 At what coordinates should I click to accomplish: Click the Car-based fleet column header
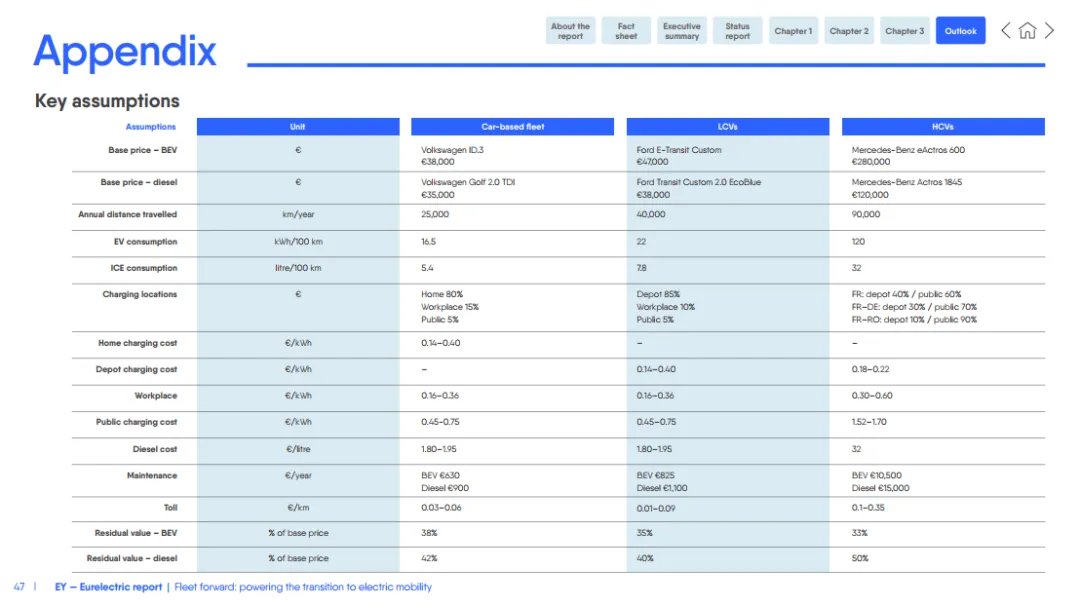coord(512,127)
